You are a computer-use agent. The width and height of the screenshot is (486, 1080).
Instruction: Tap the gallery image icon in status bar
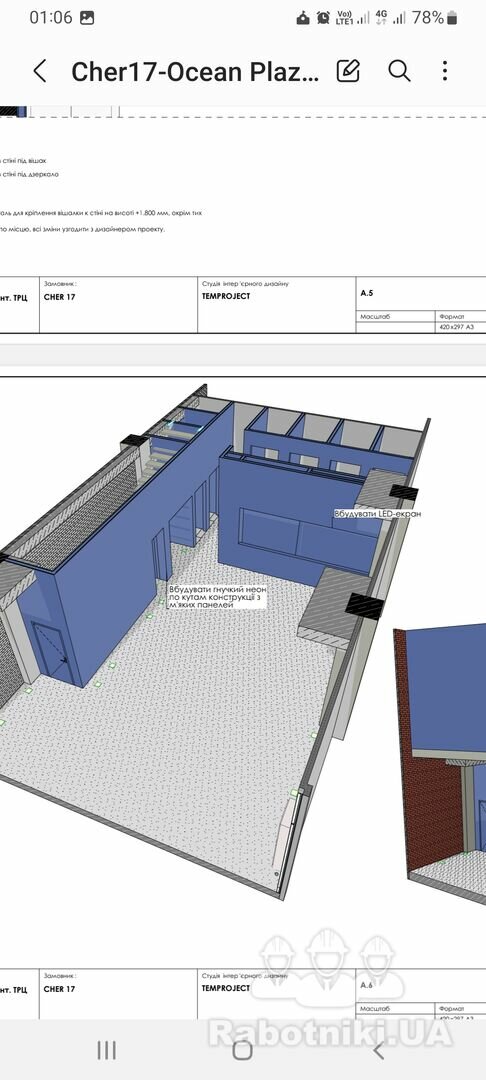pyautogui.click(x=87, y=19)
